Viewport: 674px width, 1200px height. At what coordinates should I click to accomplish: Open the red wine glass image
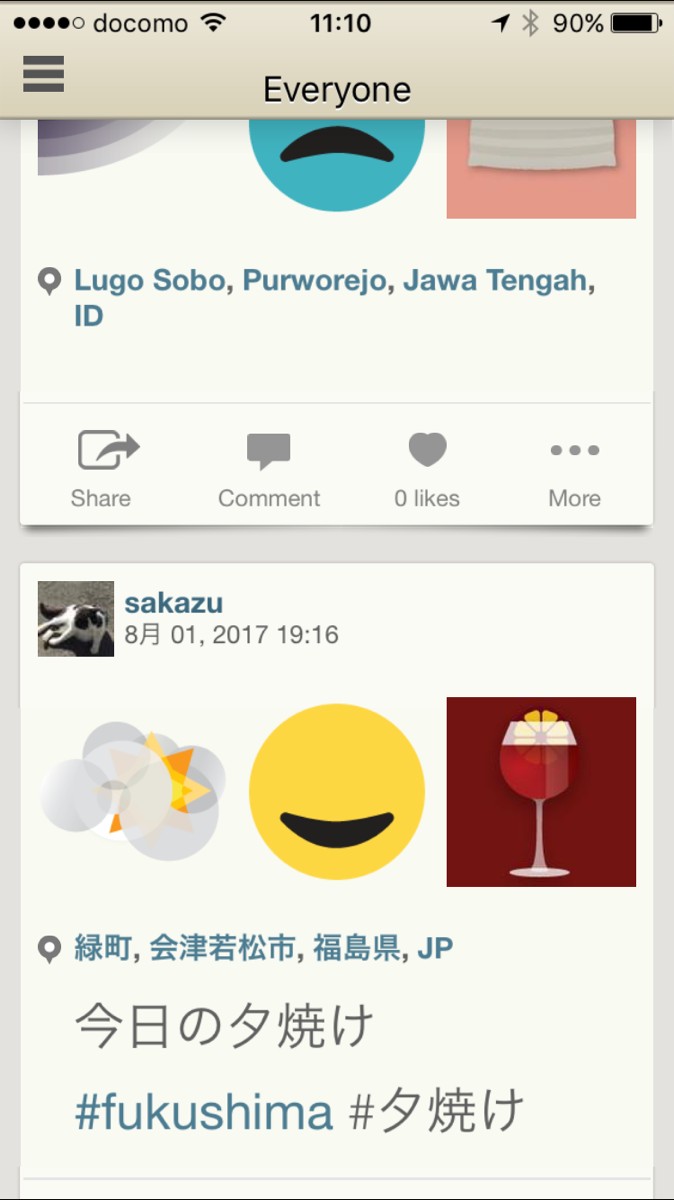pyautogui.click(x=541, y=792)
